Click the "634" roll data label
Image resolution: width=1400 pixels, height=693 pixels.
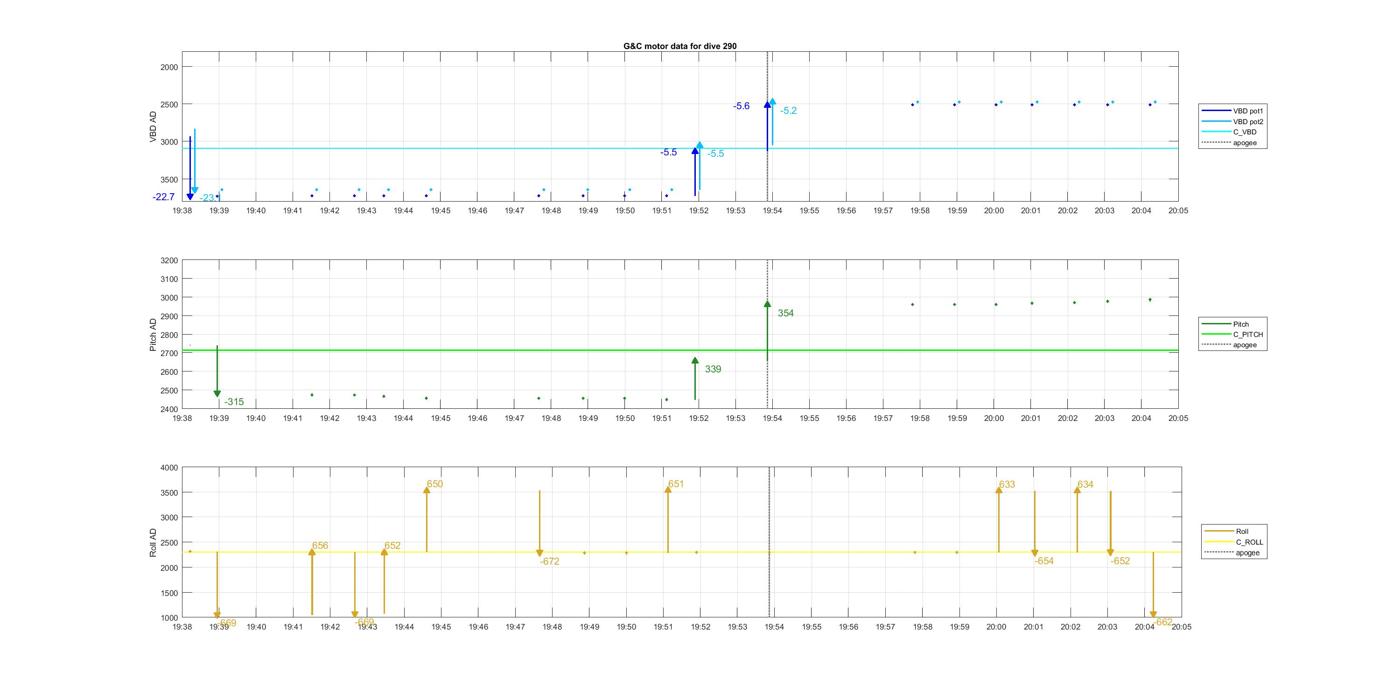[x=1086, y=485]
